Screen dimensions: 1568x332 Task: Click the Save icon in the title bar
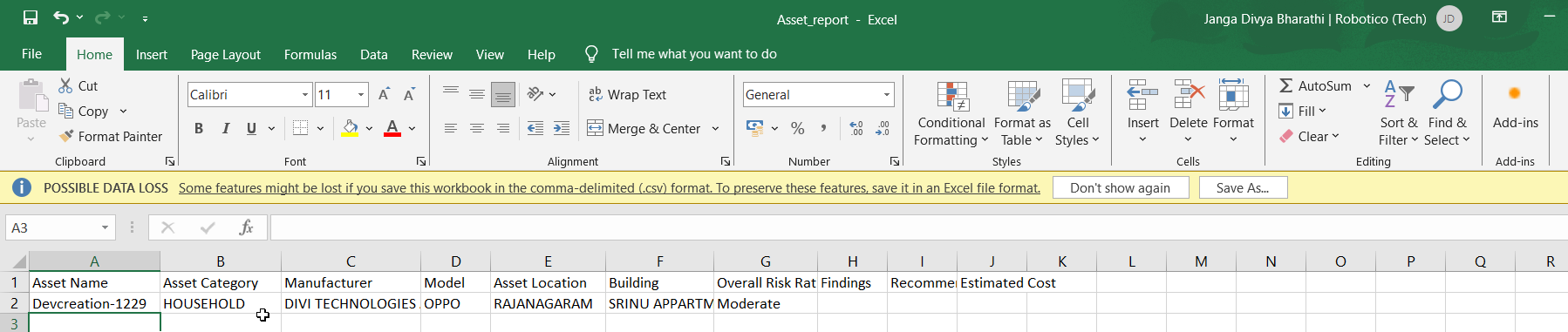pos(31,17)
